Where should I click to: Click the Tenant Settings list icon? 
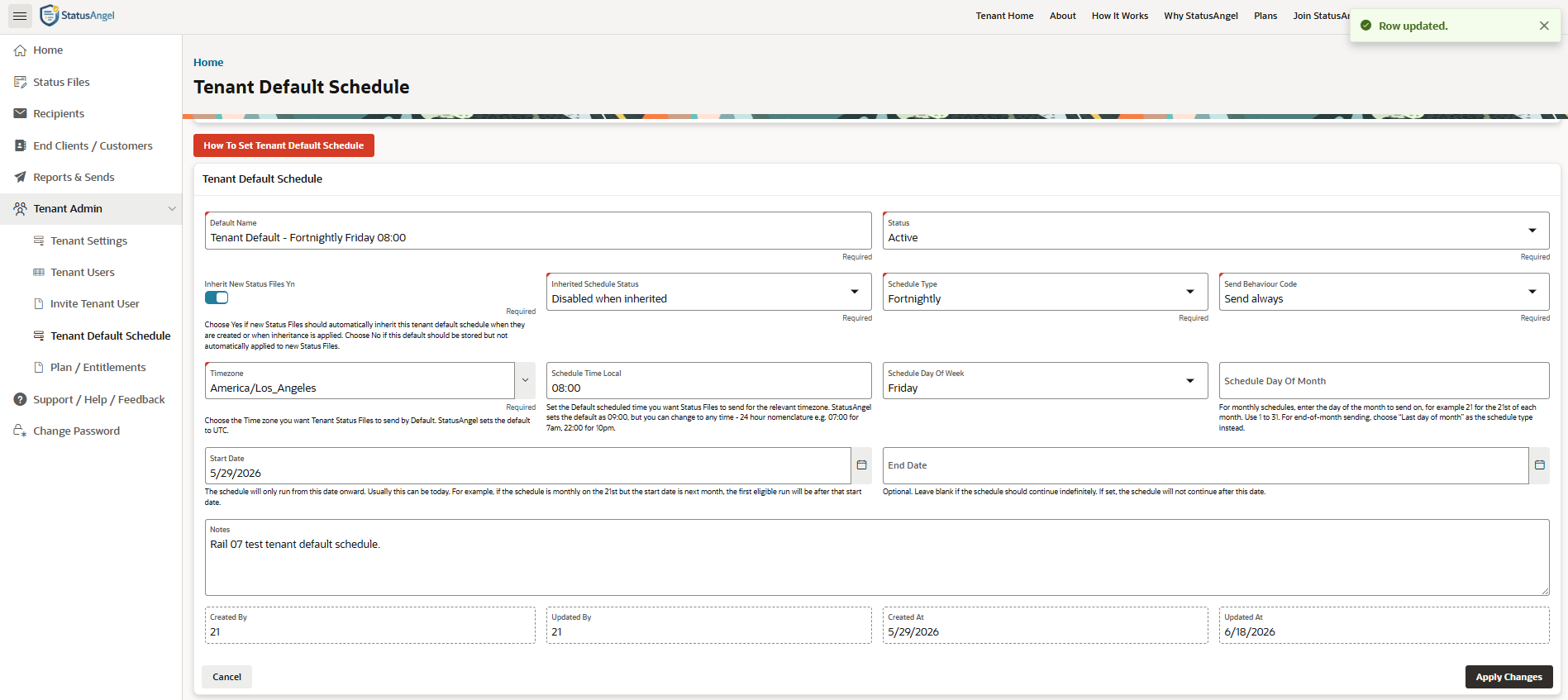coord(39,240)
